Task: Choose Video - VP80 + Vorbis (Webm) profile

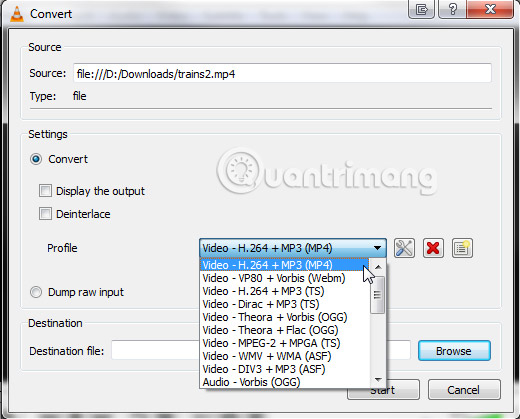Action: click(x=284, y=278)
